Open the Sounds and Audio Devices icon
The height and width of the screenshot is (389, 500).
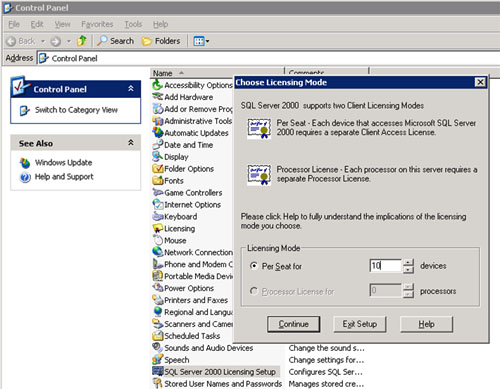[x=157, y=348]
